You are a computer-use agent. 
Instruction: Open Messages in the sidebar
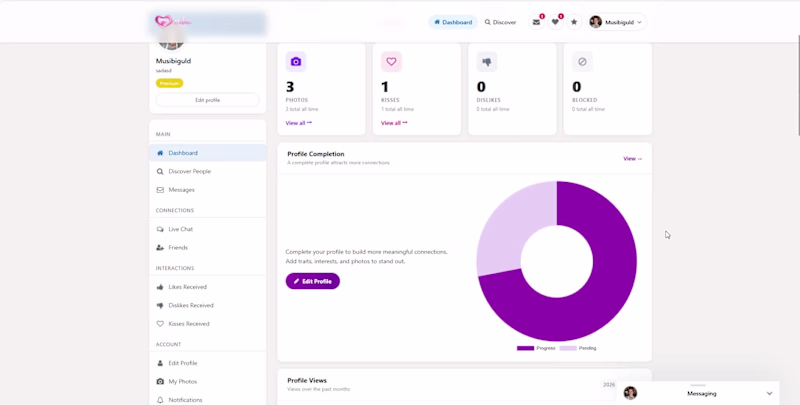208,190
